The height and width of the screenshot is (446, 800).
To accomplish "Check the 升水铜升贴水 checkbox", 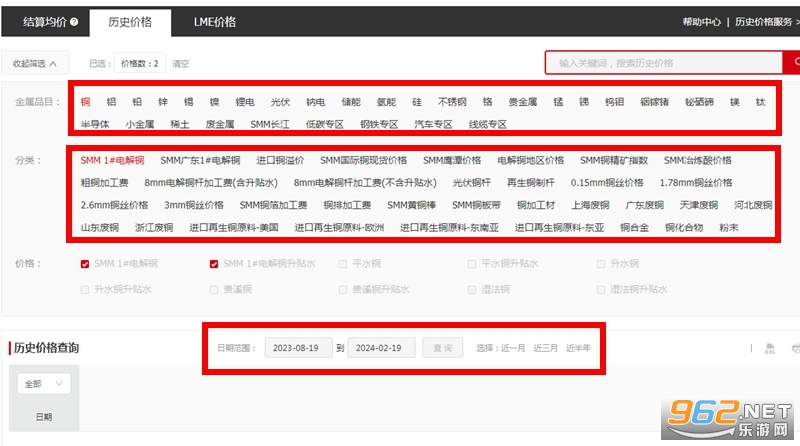I will (x=85, y=290).
